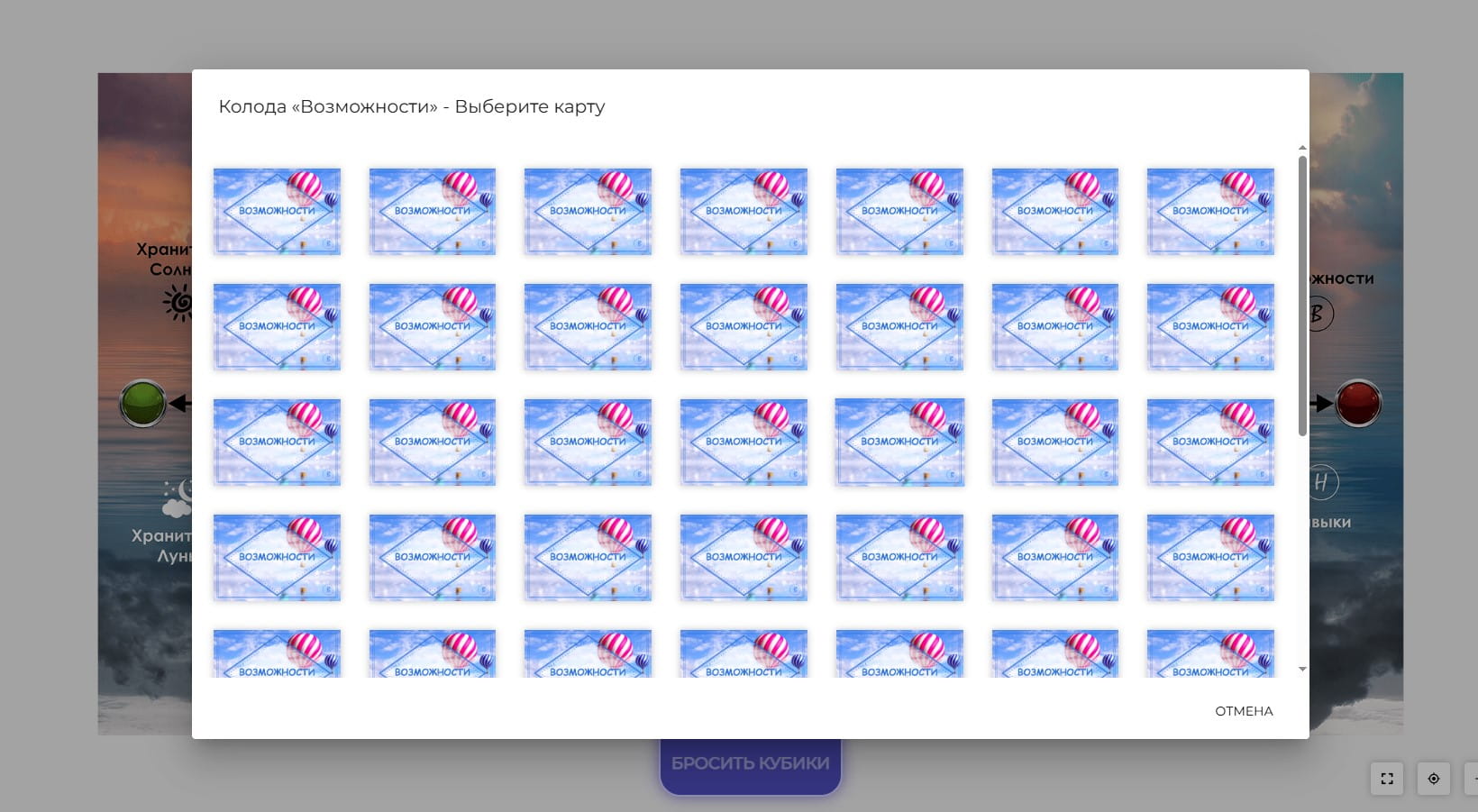This screenshot has width=1478, height=812.
Task: Choose fourth card in the second row
Action: click(744, 326)
